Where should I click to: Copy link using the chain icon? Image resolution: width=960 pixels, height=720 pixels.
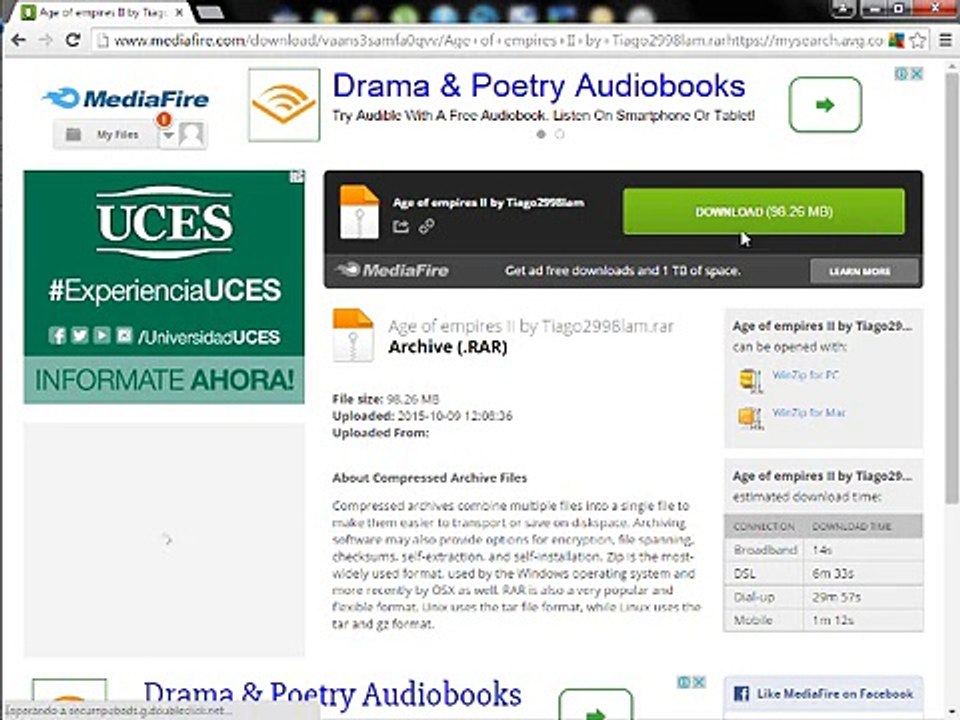click(427, 227)
